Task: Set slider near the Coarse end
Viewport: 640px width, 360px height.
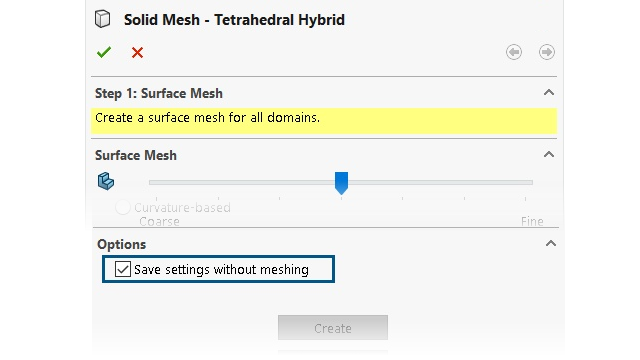Action: click(157, 182)
